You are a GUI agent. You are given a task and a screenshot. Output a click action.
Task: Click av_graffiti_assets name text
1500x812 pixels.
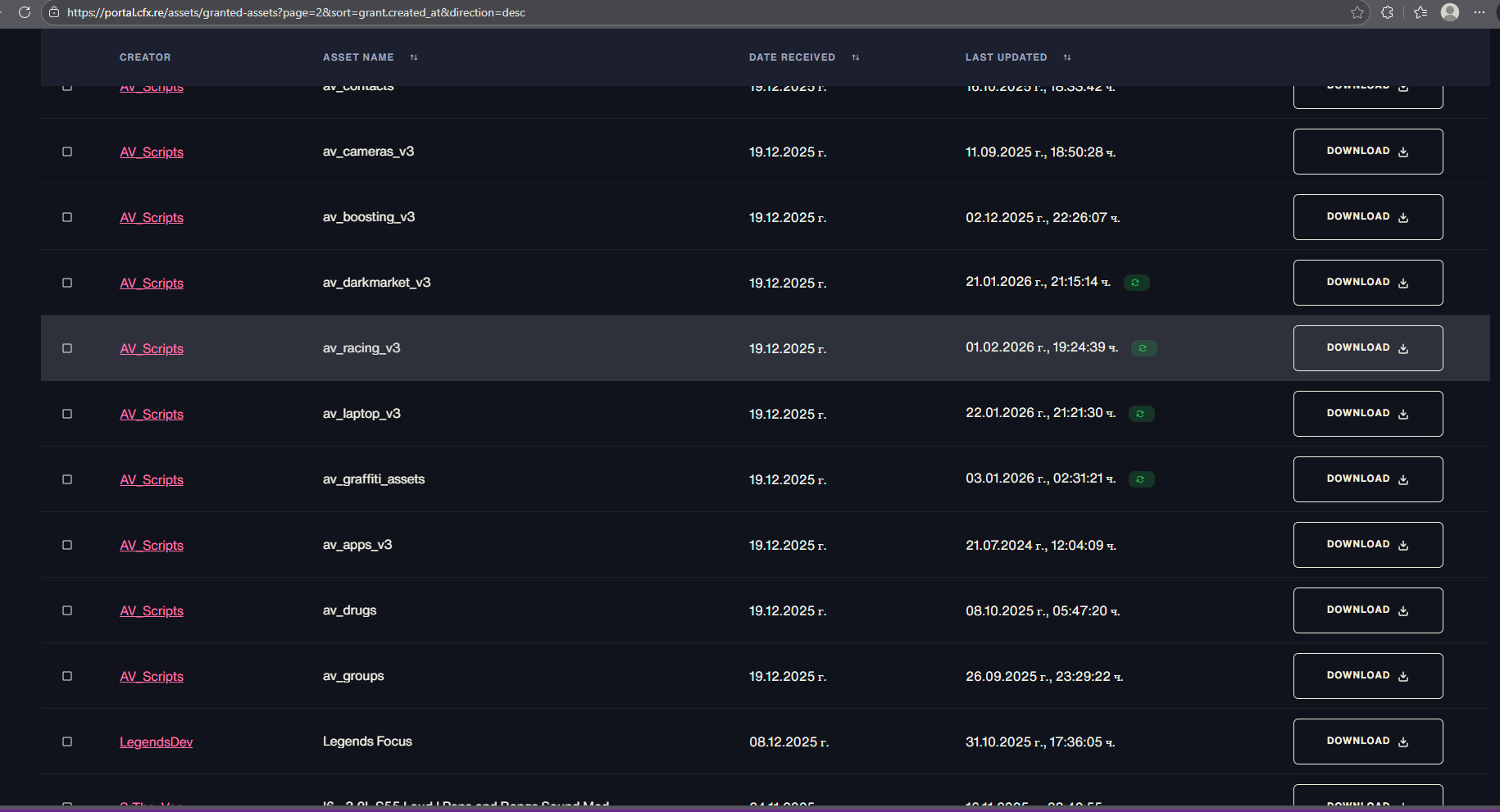[x=374, y=479]
